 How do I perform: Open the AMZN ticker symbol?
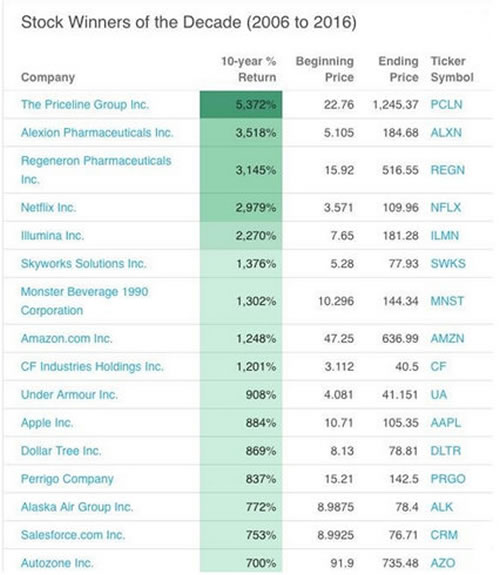tap(447, 338)
